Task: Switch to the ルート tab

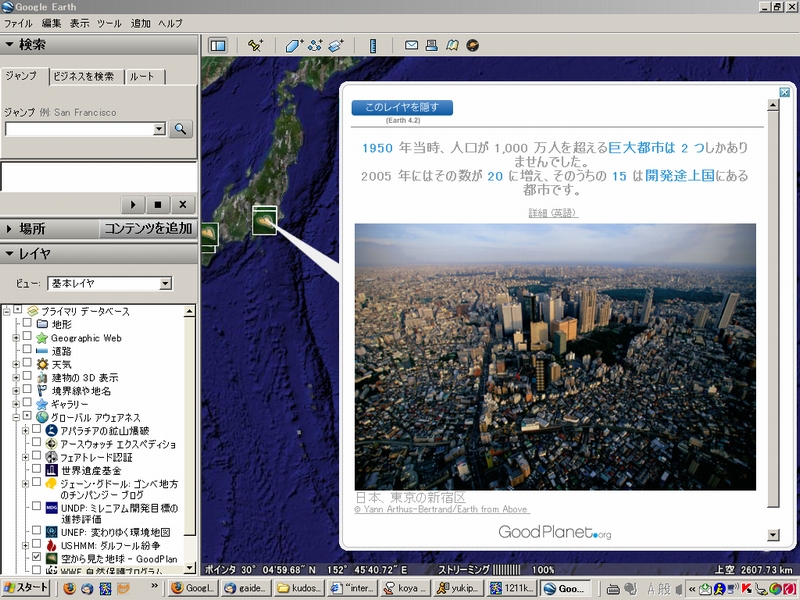Action: 142,77
